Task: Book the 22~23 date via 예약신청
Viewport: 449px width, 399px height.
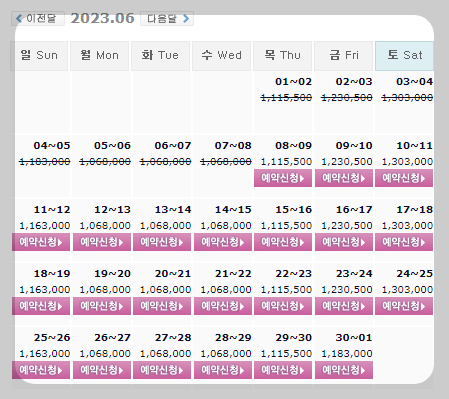Action: tap(283, 306)
